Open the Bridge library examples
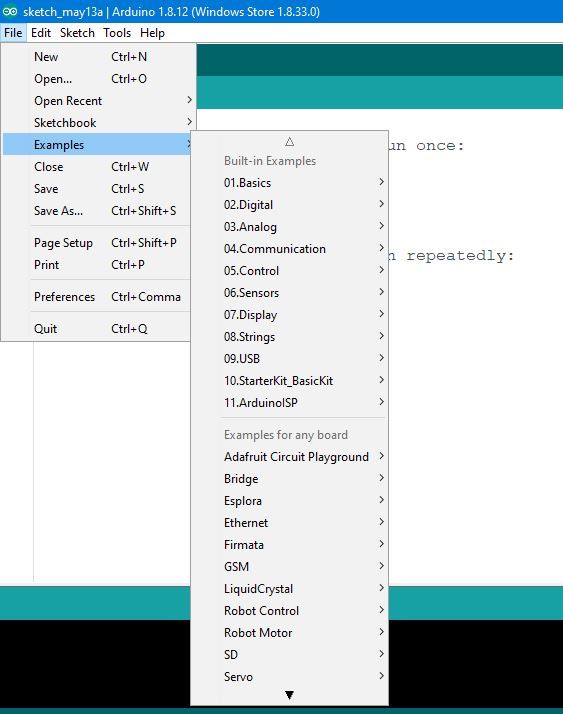Viewport: 563px width, 714px height. click(x=289, y=479)
